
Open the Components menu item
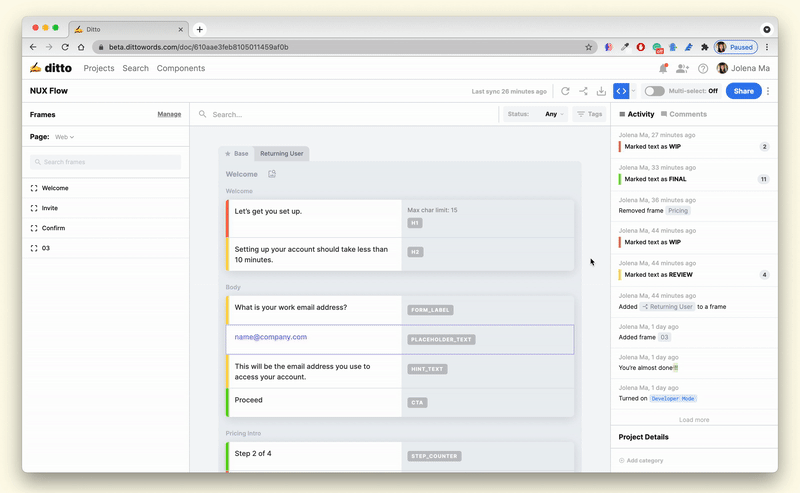pos(181,68)
